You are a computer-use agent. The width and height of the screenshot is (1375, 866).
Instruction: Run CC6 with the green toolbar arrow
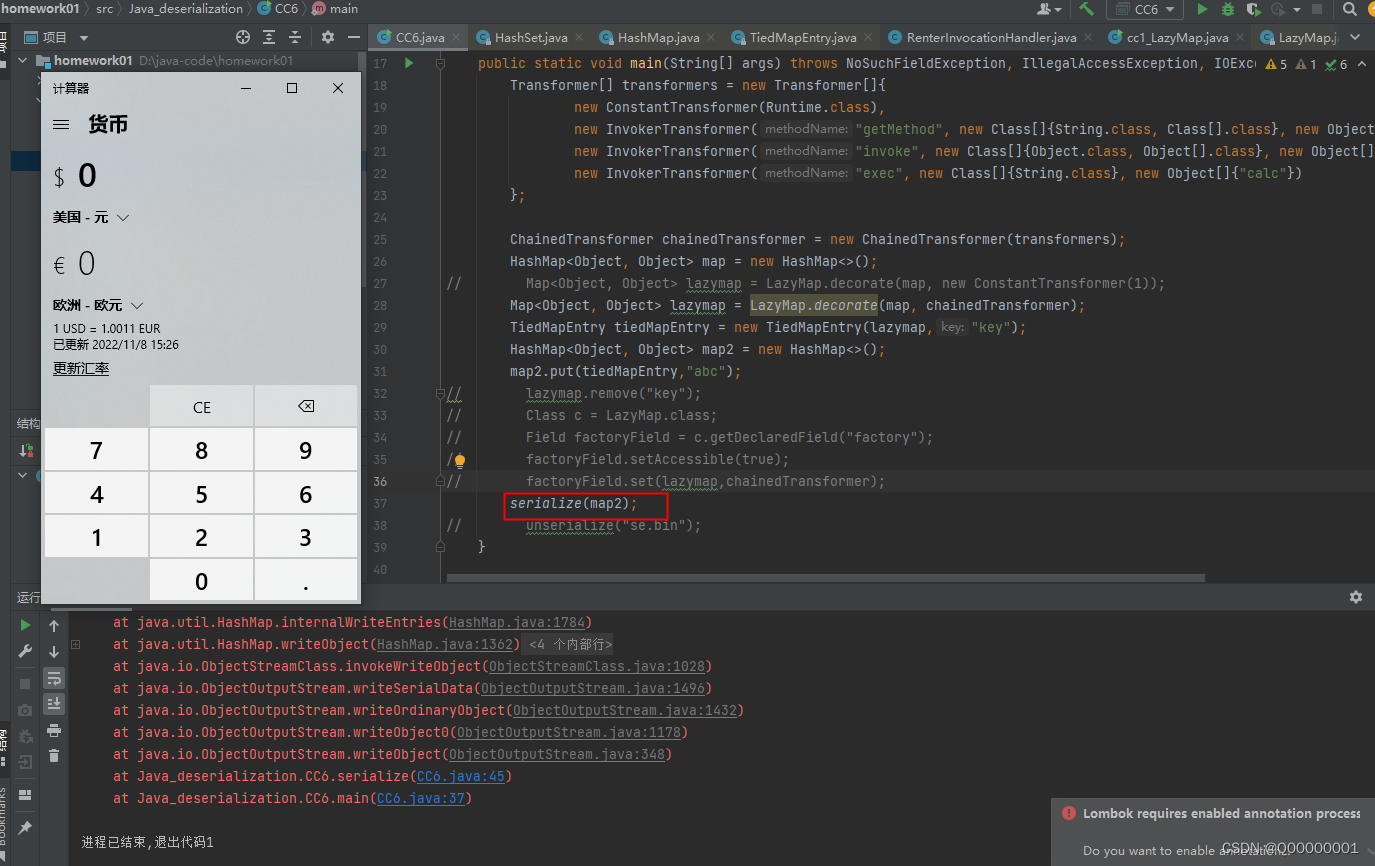click(1203, 9)
